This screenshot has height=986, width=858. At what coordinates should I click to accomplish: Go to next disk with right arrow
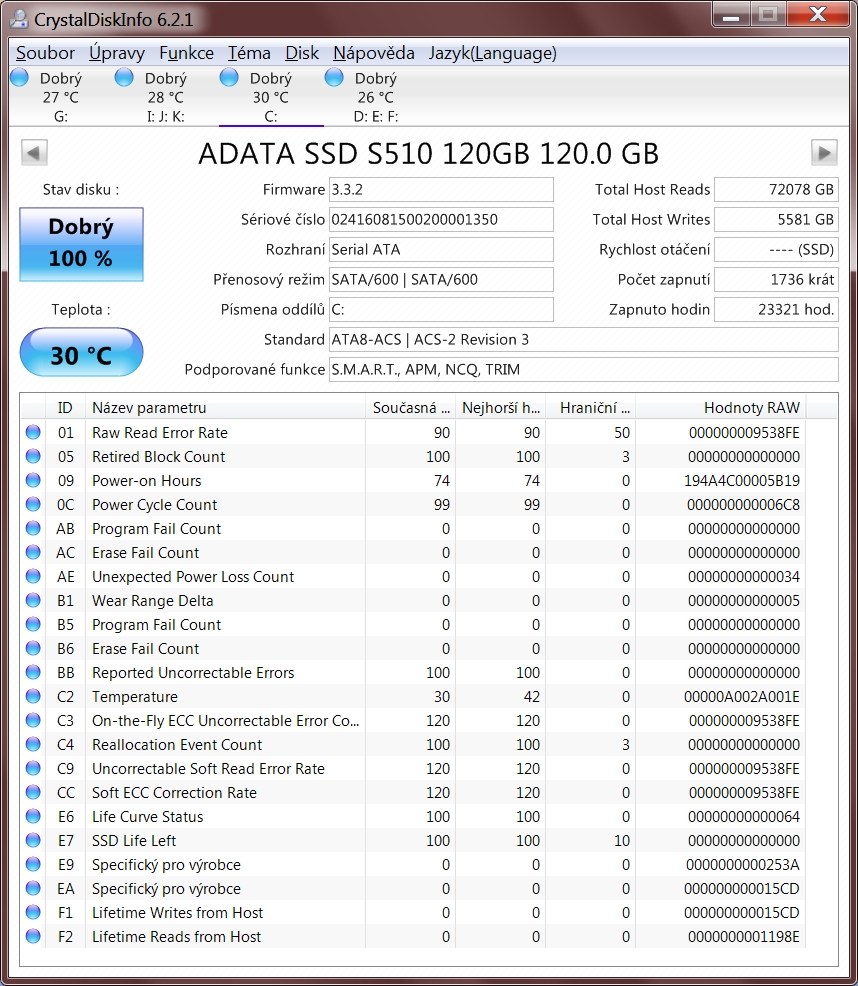click(x=824, y=152)
